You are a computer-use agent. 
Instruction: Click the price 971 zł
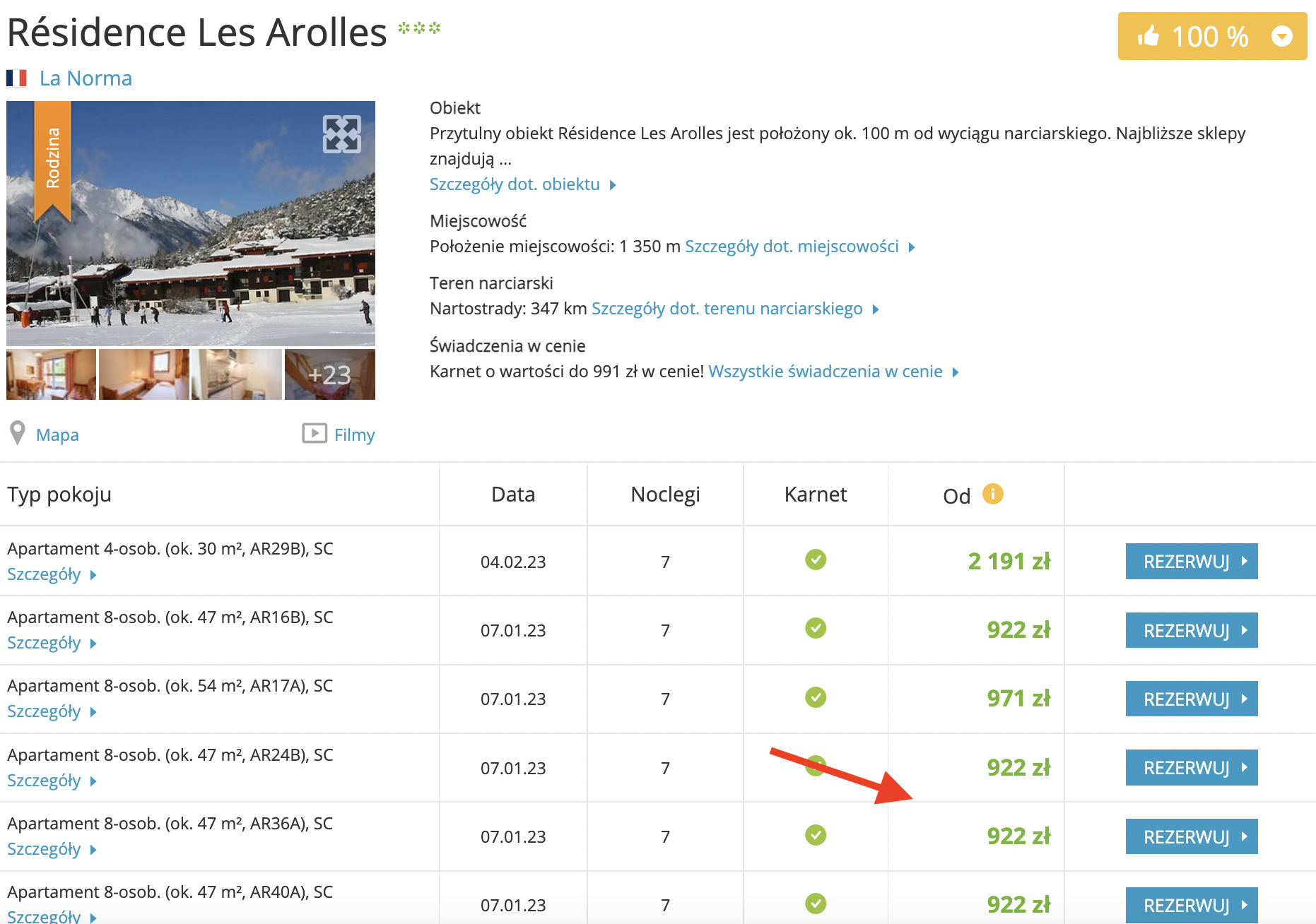coord(1019,699)
